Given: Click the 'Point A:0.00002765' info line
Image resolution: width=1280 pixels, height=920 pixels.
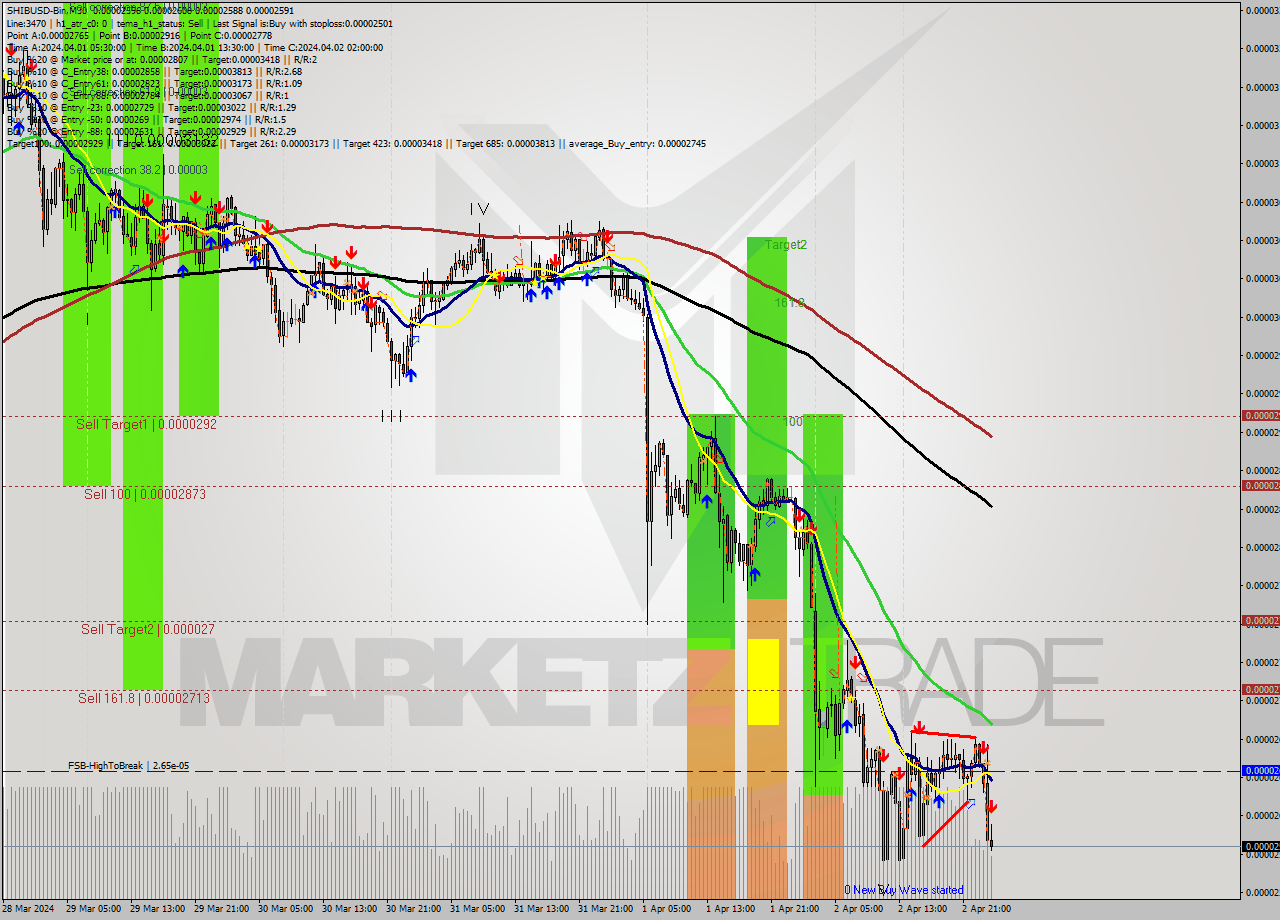Looking at the screenshot, I should [x=48, y=35].
